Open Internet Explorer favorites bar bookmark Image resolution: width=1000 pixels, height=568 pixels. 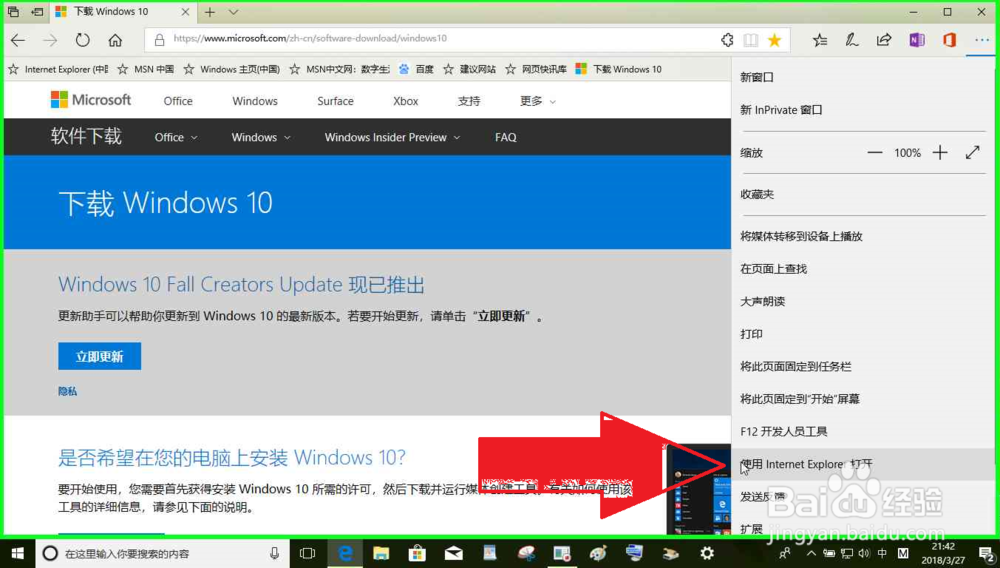58,69
